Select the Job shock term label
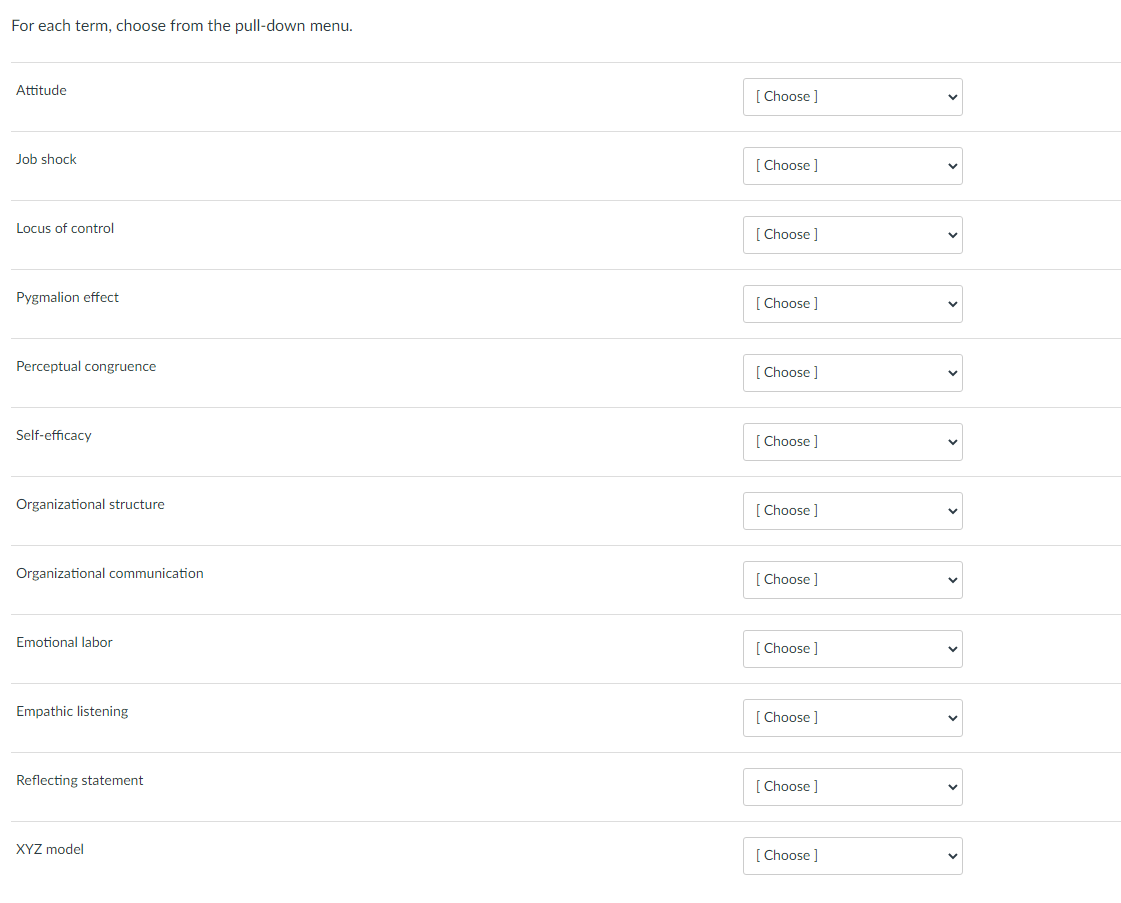This screenshot has height=903, width=1121. pos(46,159)
